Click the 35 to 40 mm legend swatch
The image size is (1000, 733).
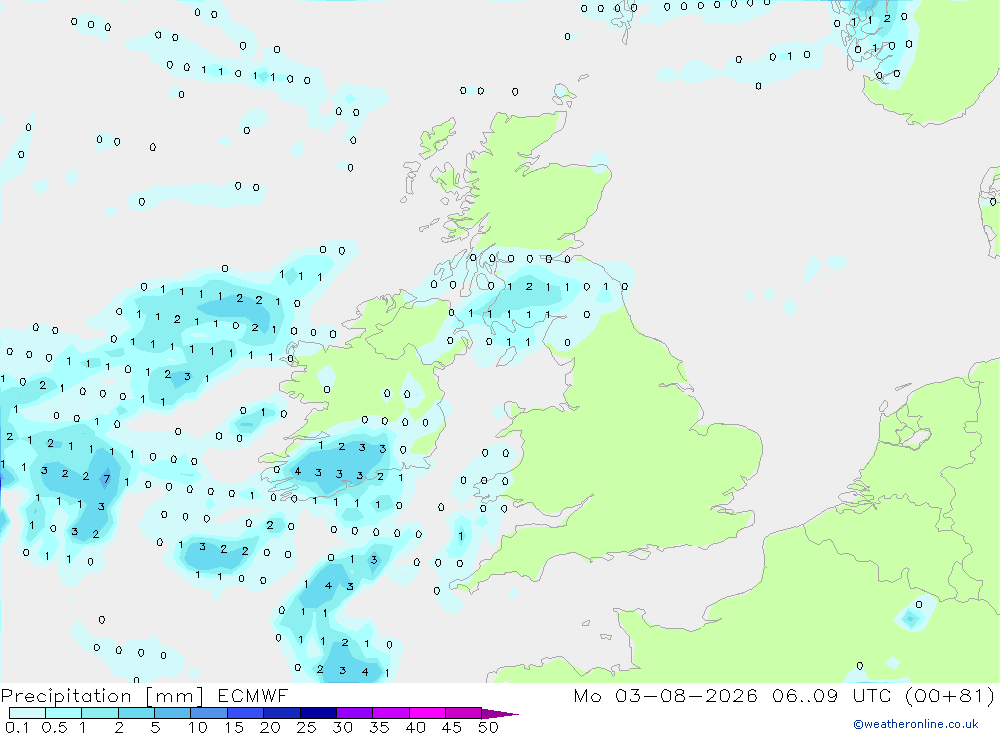(x=391, y=713)
